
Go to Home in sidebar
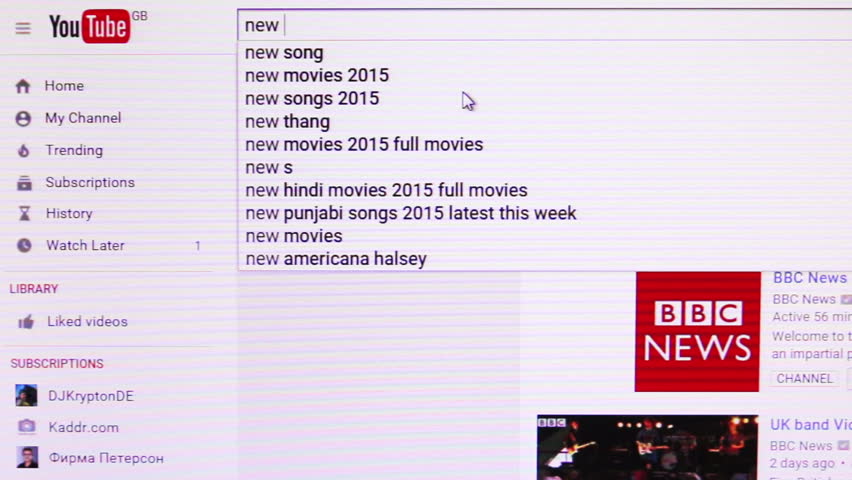click(64, 86)
